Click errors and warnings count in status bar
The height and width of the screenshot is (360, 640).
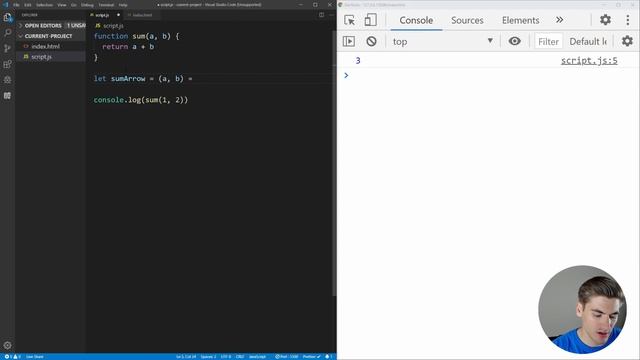point(13,357)
